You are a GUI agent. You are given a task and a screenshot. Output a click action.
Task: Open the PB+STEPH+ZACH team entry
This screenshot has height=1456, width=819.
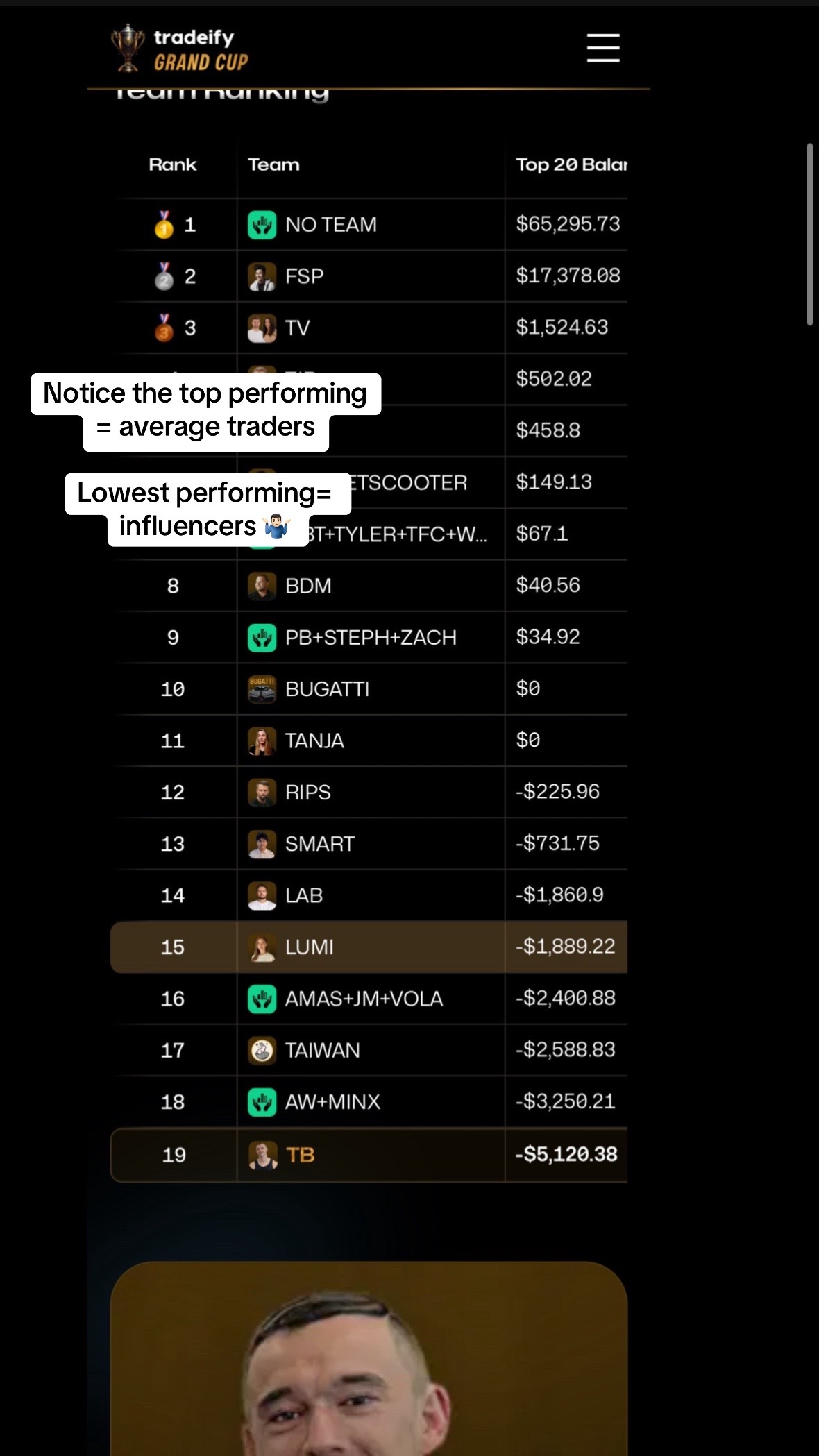point(370,637)
